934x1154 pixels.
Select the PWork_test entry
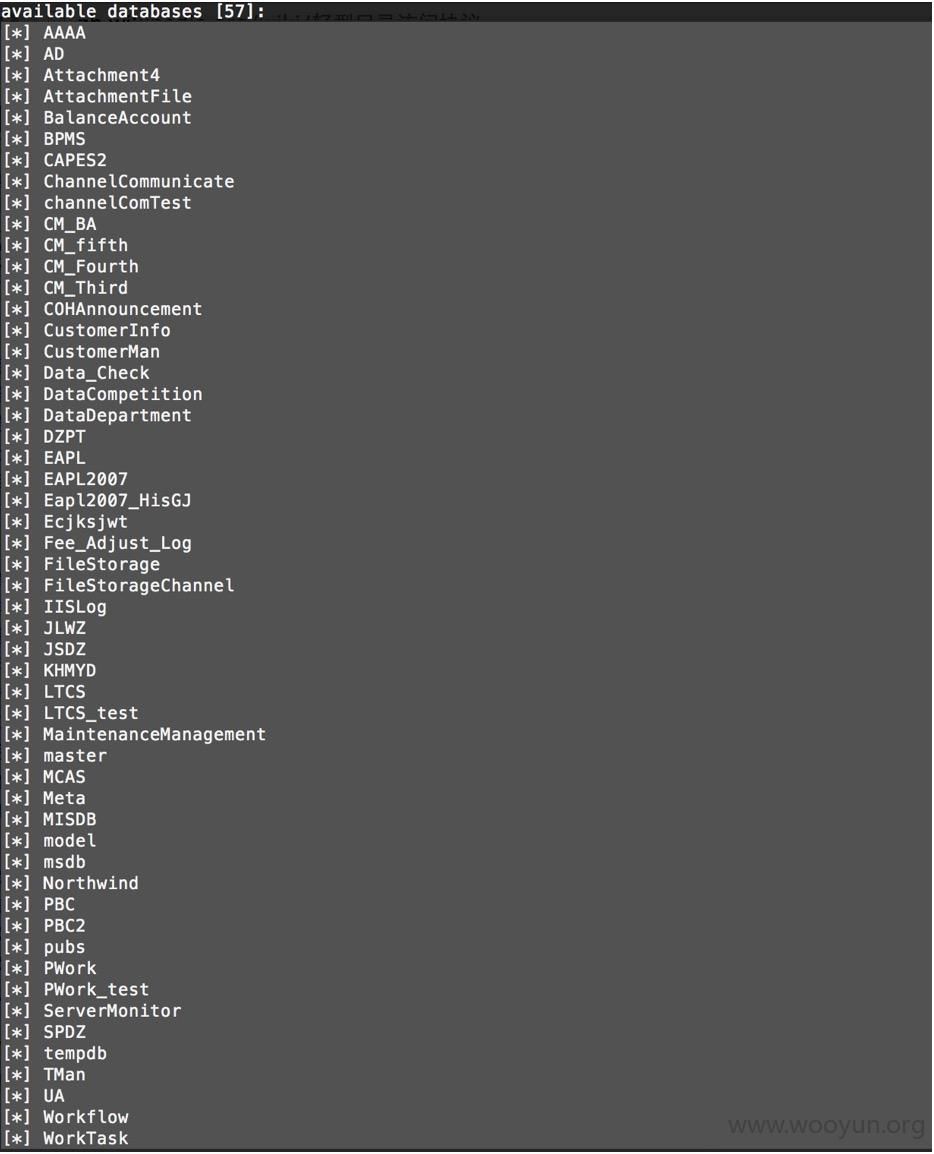(x=96, y=990)
